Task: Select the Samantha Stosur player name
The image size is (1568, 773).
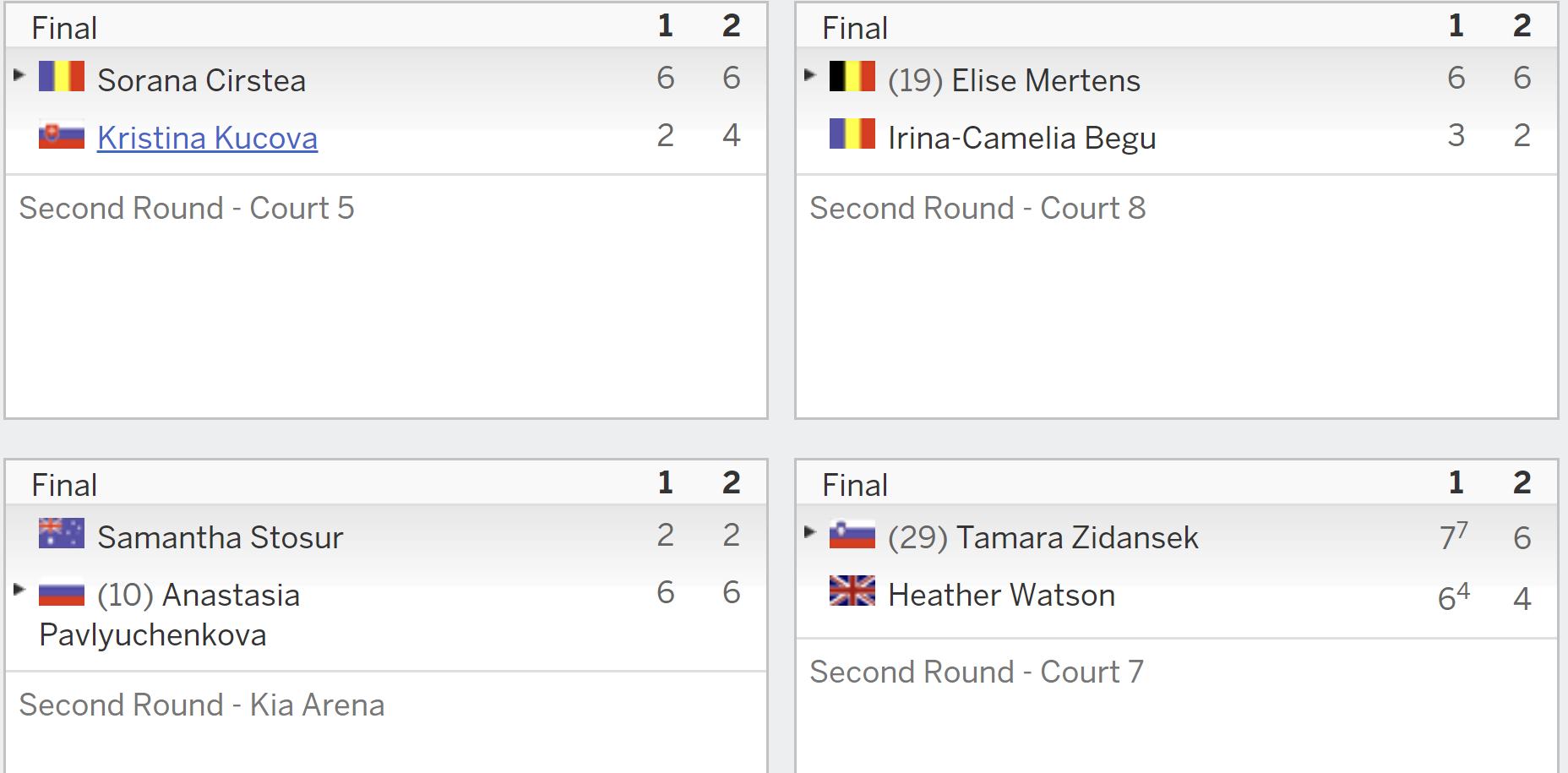Action: pos(220,537)
